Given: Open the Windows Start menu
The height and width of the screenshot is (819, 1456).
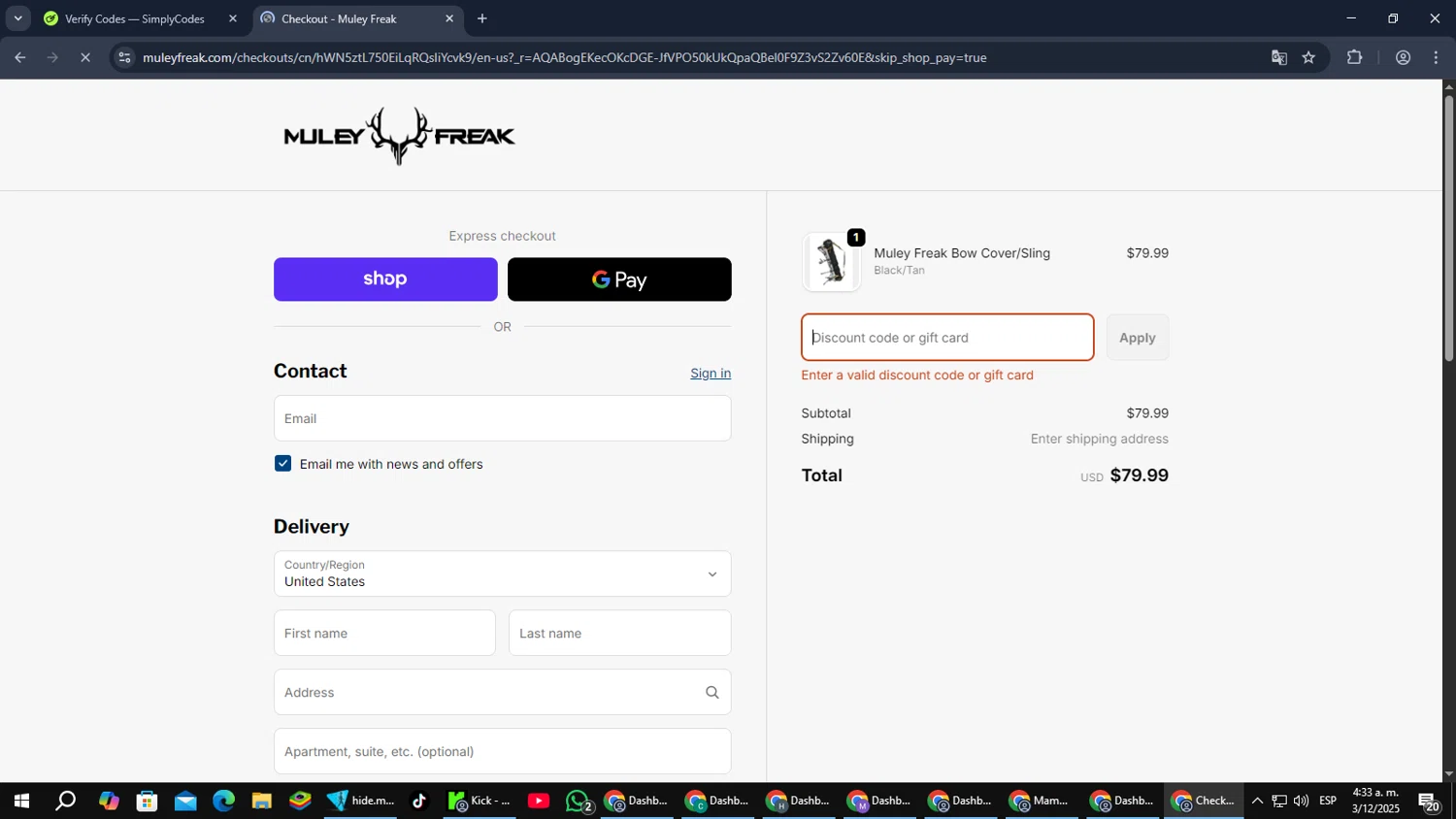Looking at the screenshot, I should point(20,801).
